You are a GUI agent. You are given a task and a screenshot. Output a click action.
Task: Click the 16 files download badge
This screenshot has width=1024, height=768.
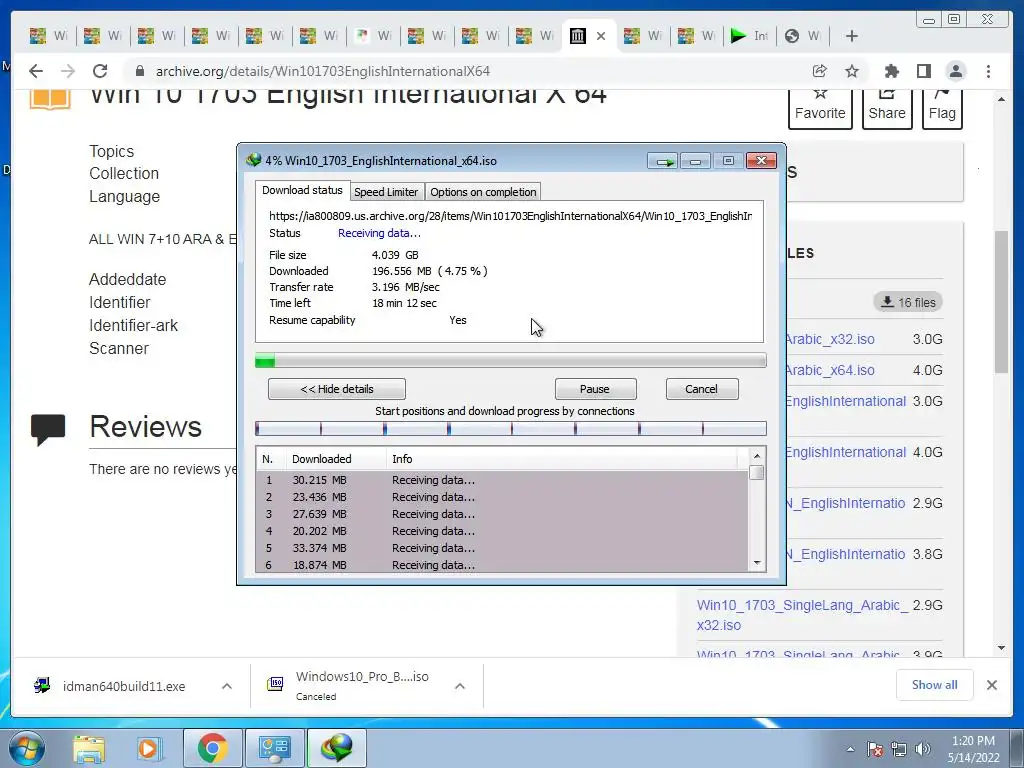point(908,302)
